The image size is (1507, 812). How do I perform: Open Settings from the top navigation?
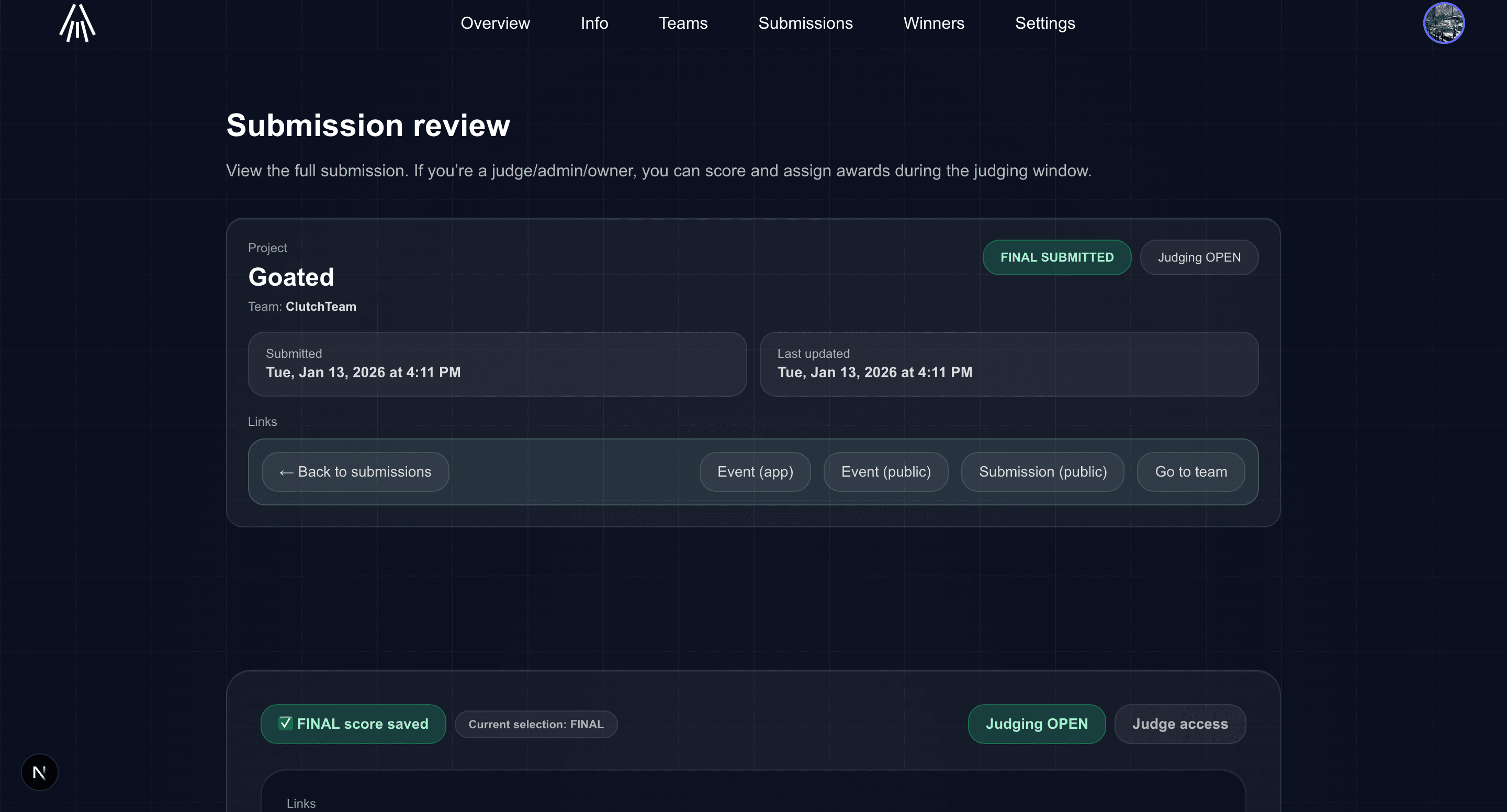(x=1044, y=23)
